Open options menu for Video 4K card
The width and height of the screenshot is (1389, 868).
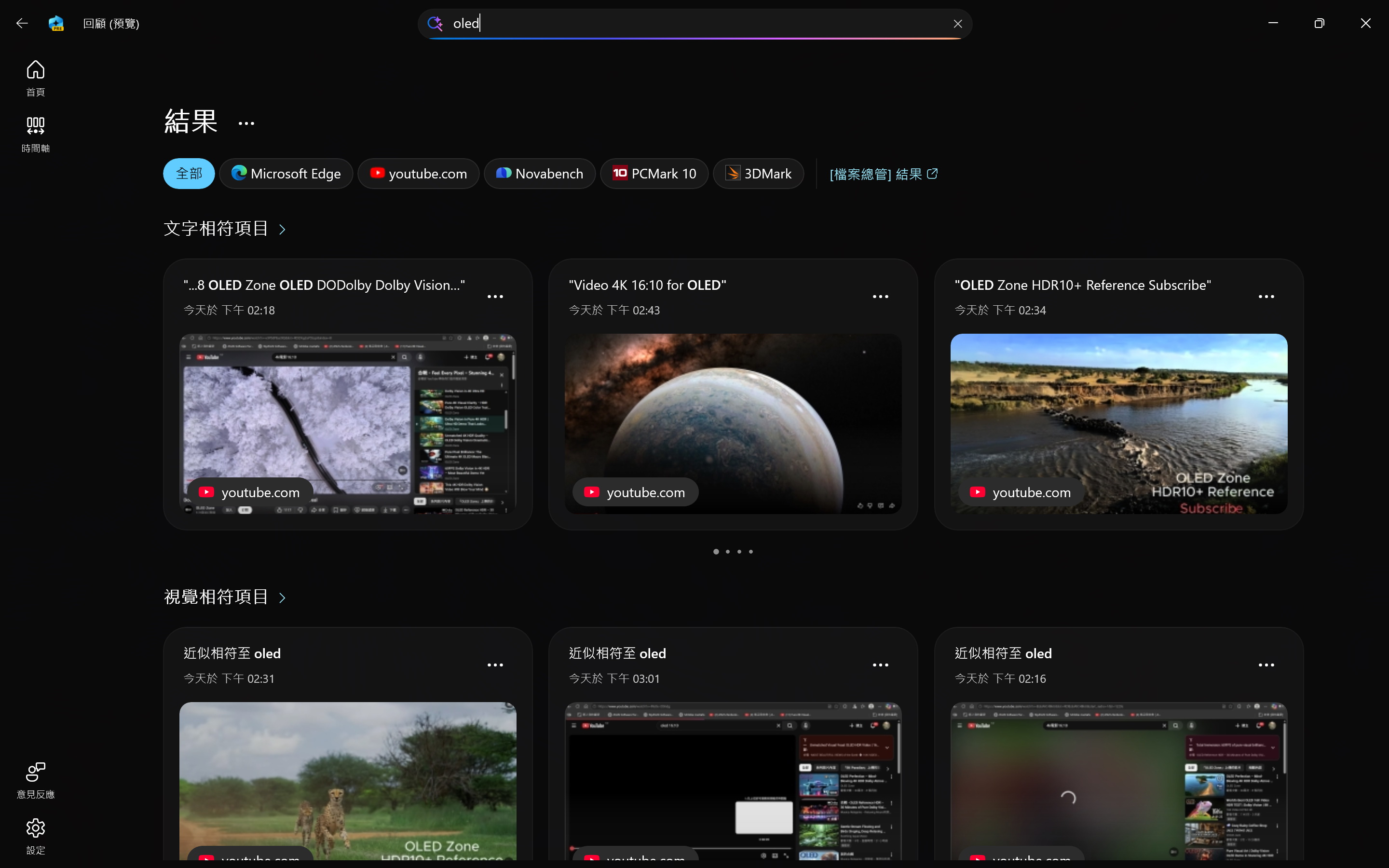pyautogui.click(x=881, y=297)
